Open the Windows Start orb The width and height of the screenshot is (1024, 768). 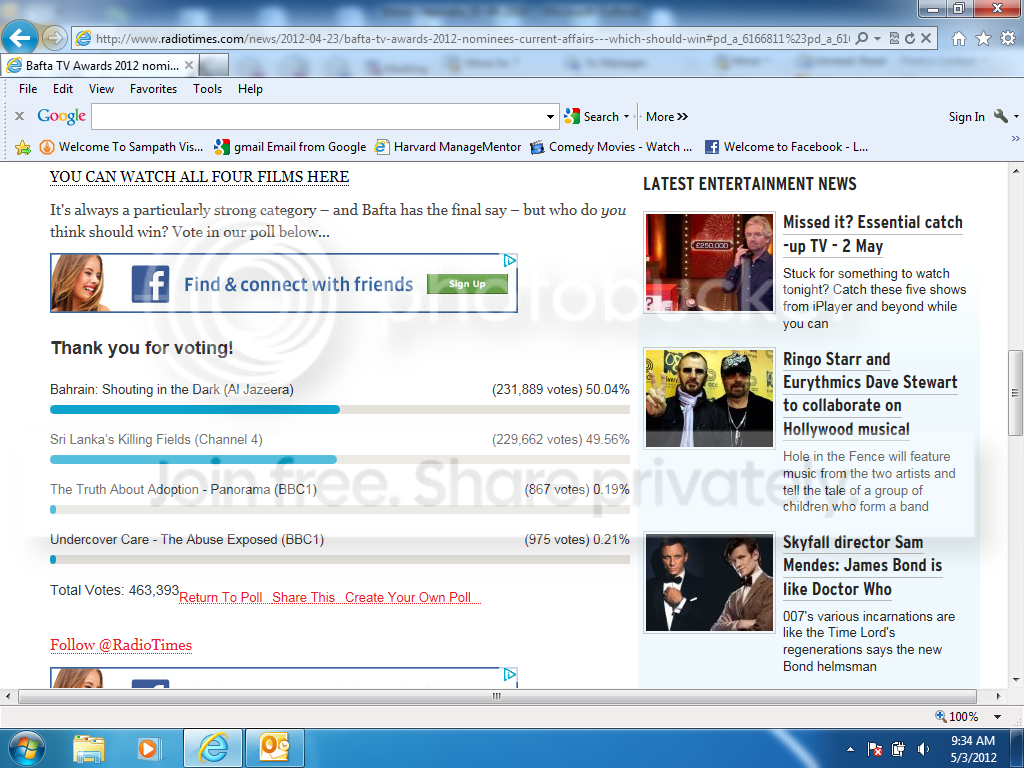(x=25, y=748)
